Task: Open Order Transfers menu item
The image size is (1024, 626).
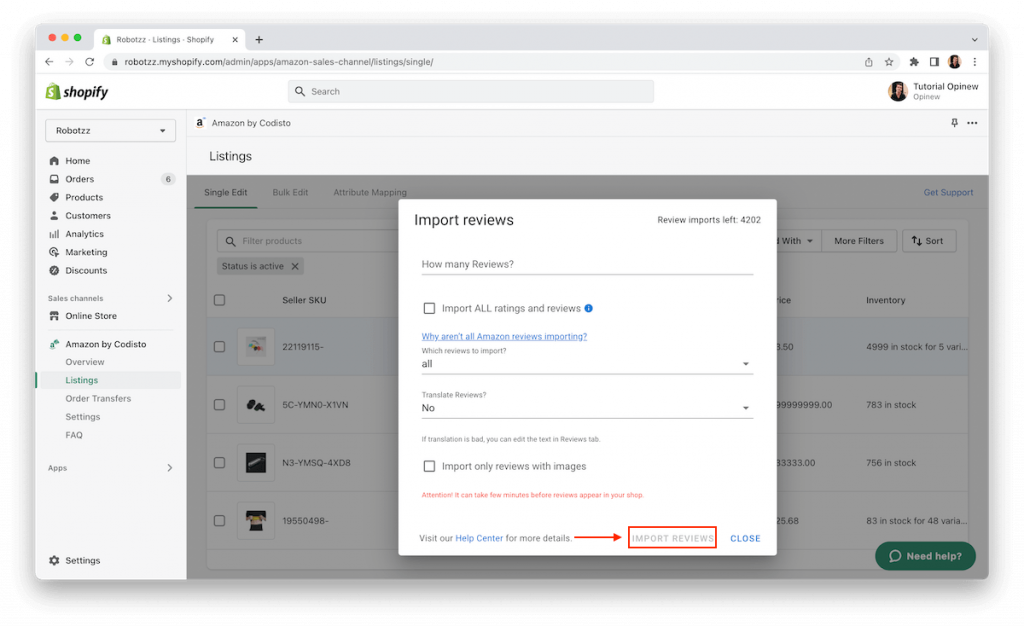Action: [x=98, y=399]
